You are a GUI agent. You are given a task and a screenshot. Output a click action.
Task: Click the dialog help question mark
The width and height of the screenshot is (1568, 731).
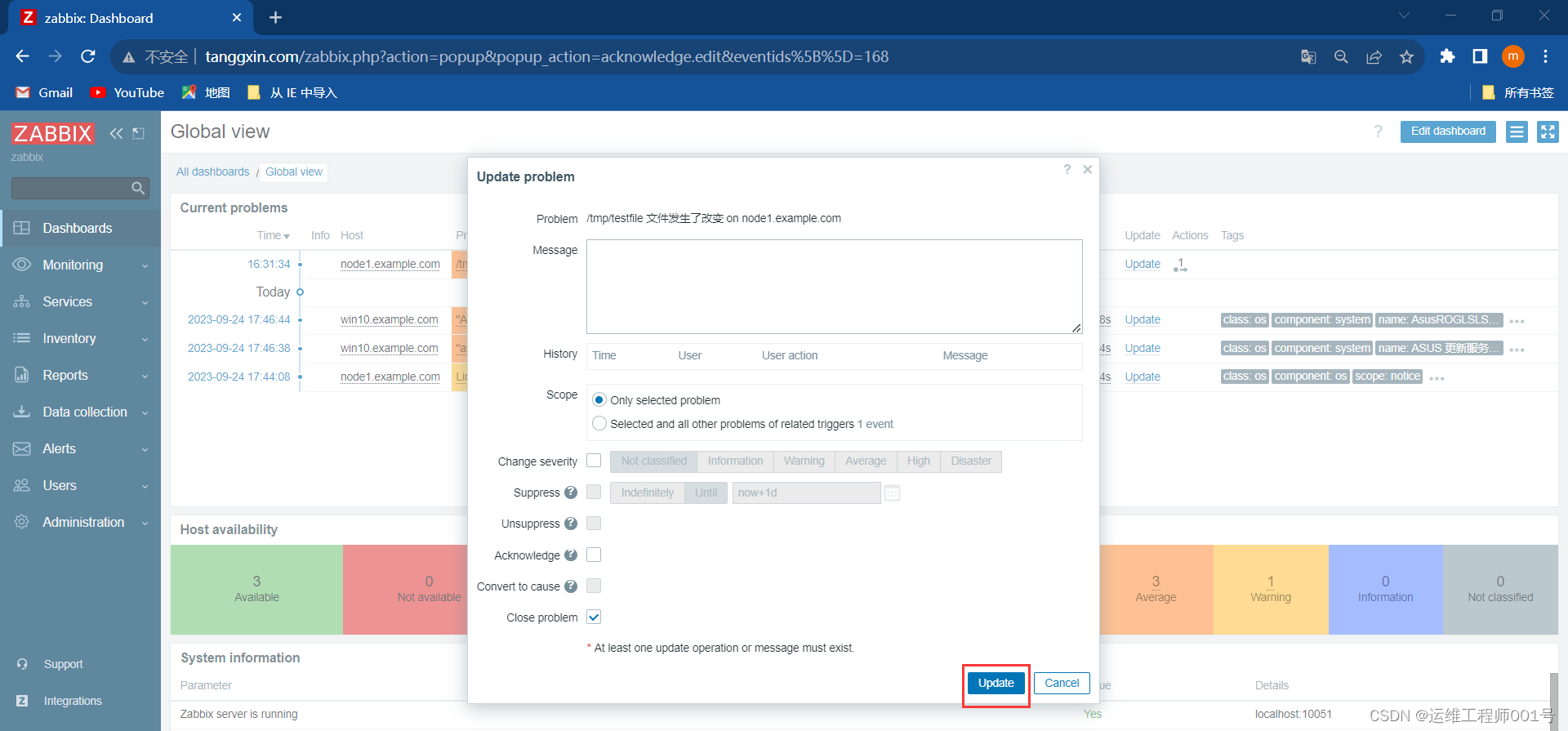1067,169
